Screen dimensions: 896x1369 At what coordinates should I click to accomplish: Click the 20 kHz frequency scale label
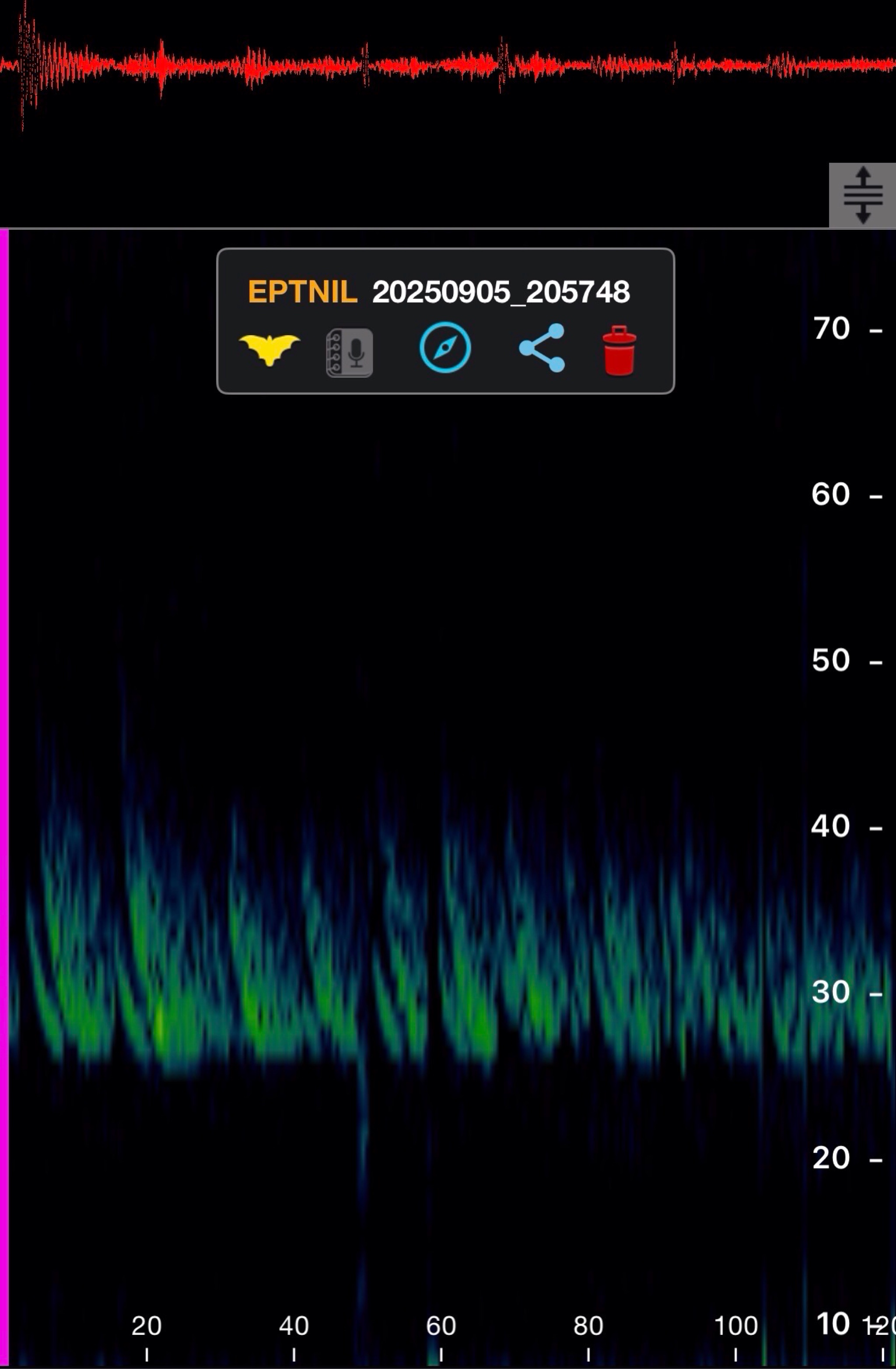[x=831, y=1157]
